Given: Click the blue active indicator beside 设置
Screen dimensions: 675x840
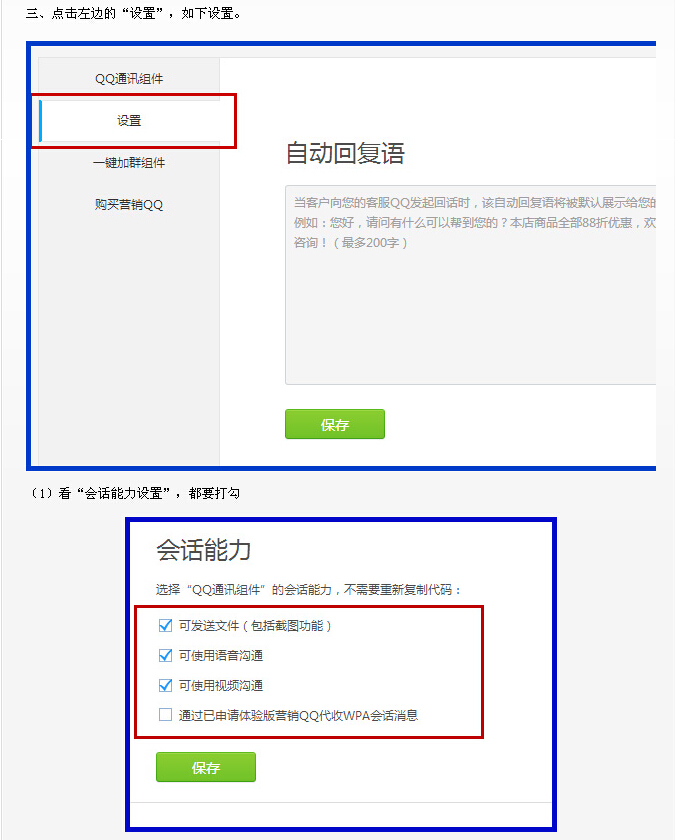Looking at the screenshot, I should (40, 121).
